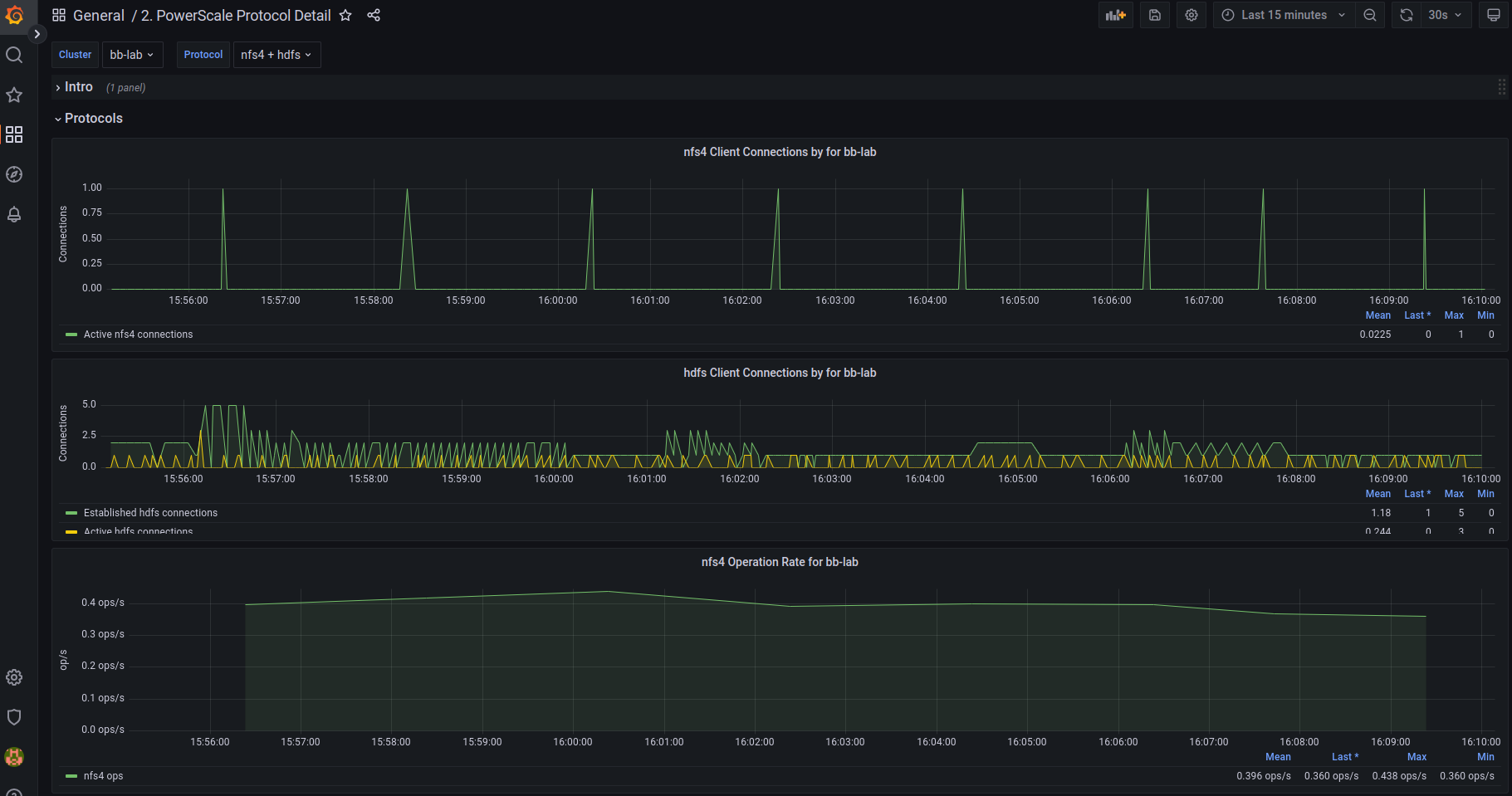Save the dashboard

click(x=1155, y=15)
